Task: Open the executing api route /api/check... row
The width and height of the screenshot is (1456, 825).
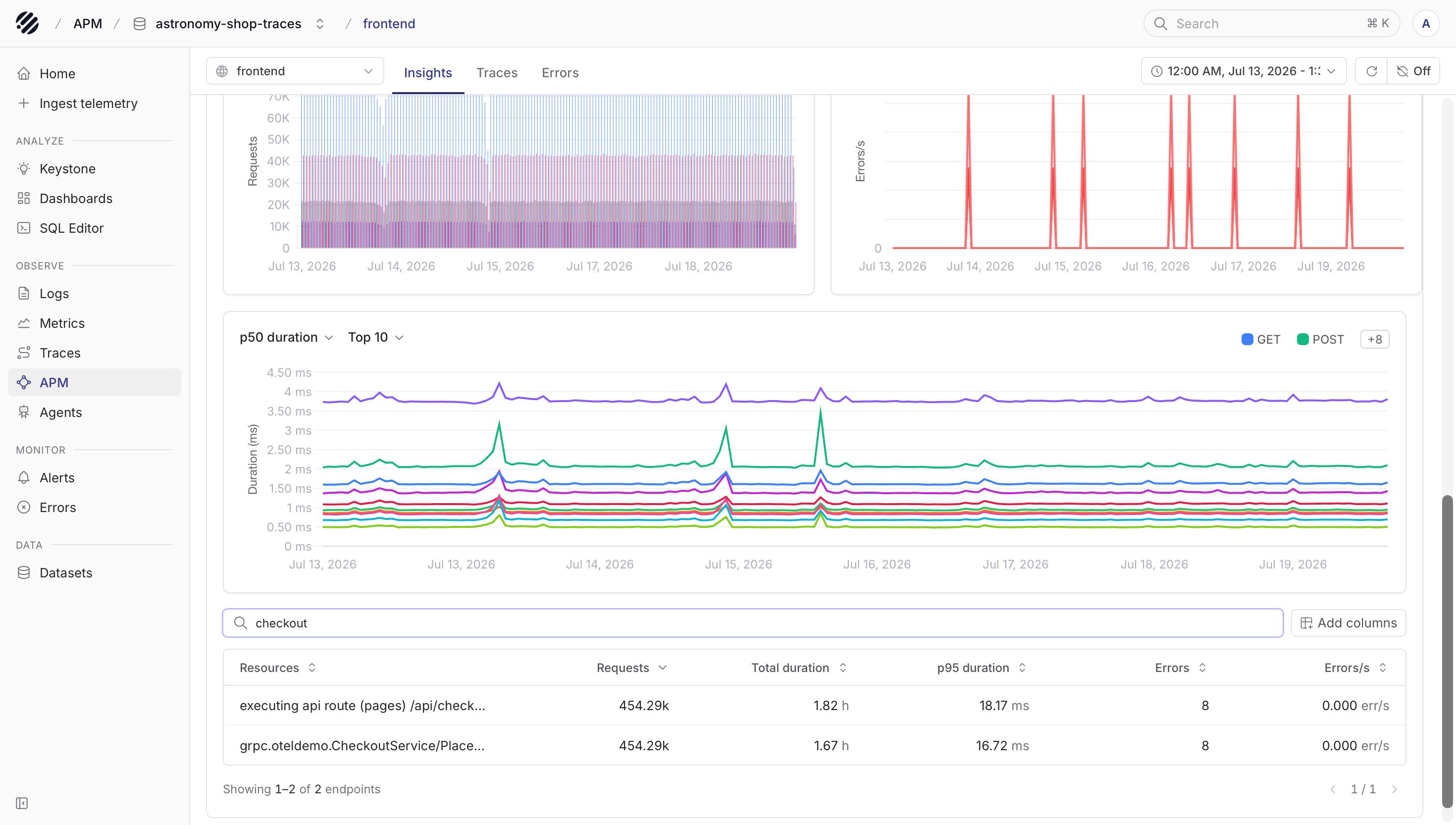Action: (814, 706)
